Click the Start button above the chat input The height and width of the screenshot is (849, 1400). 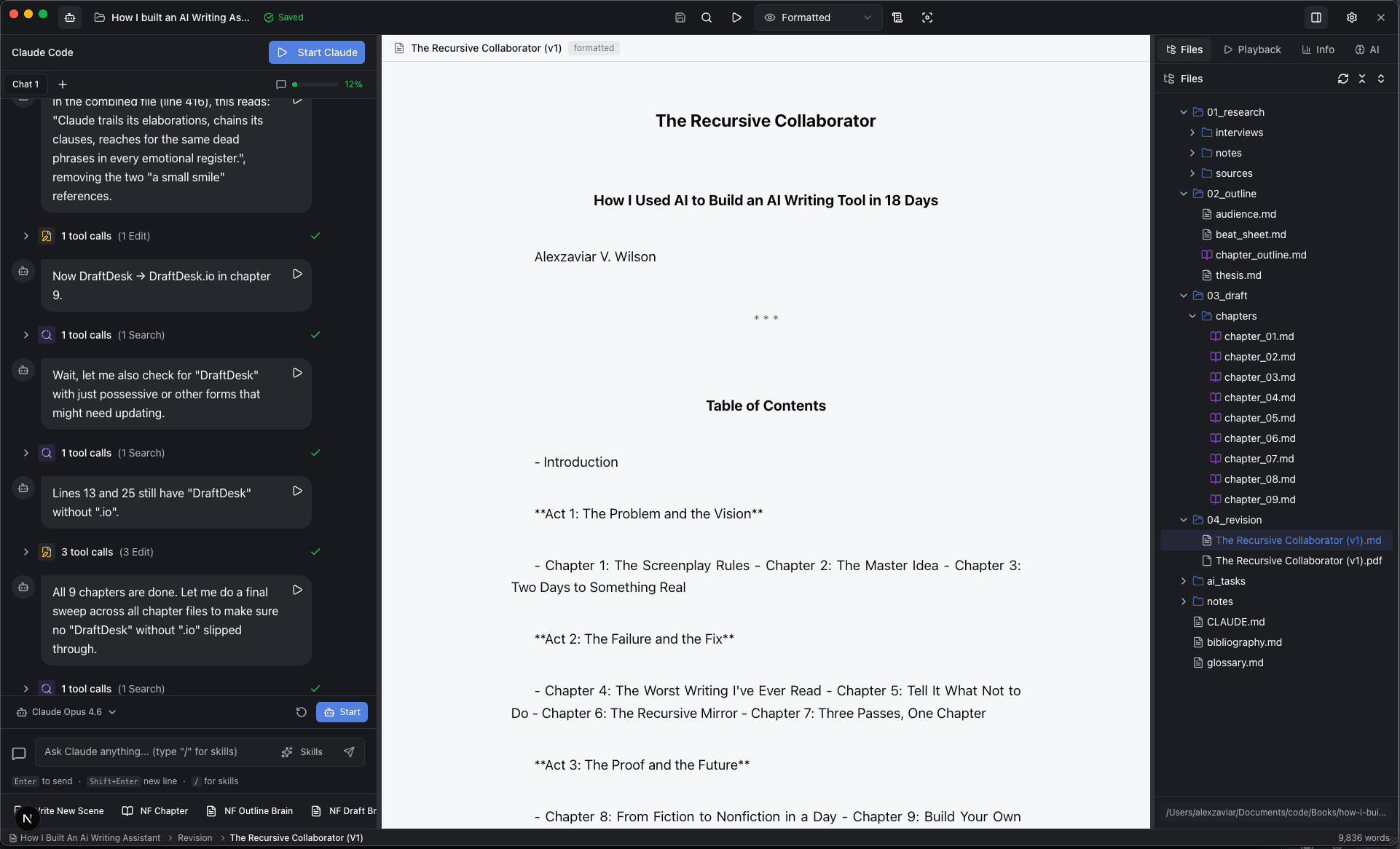[342, 711]
